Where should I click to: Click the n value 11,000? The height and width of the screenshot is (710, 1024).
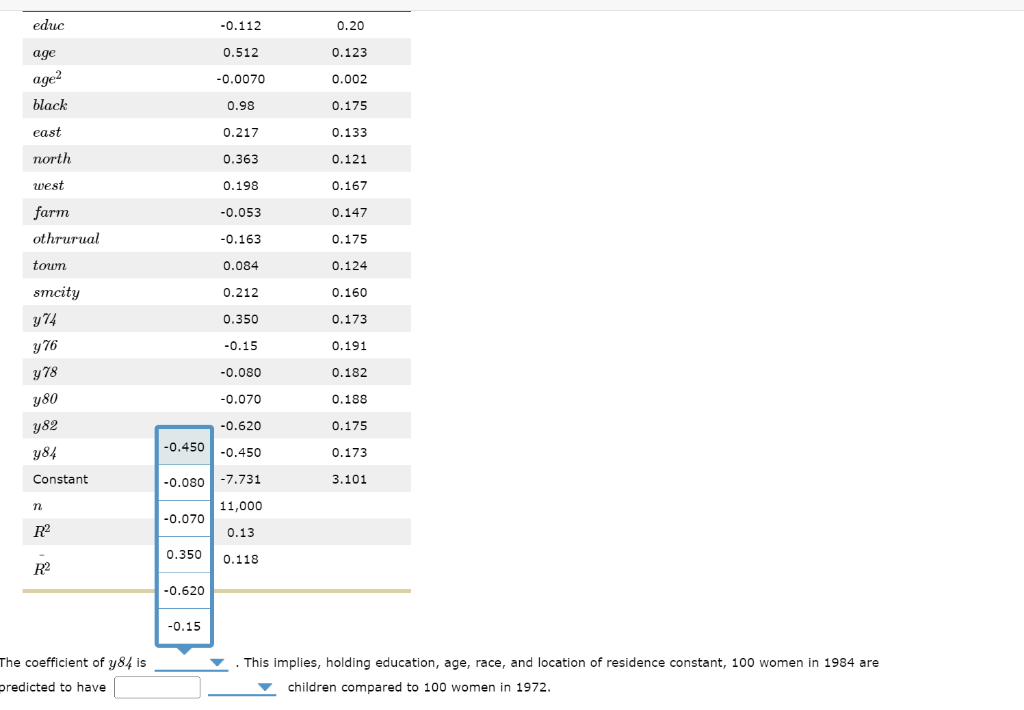point(241,505)
